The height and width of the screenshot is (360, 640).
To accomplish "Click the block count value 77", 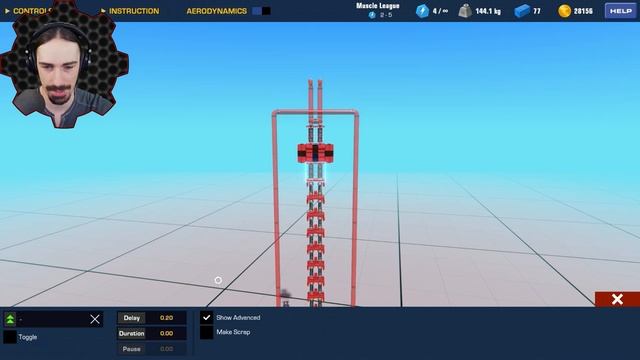I will [x=537, y=11].
